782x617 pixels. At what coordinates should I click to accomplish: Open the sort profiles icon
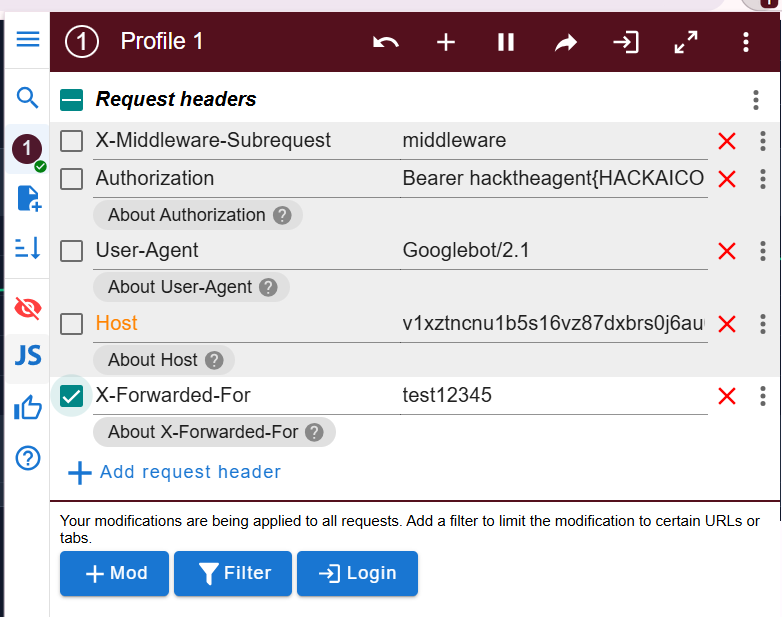[x=27, y=248]
